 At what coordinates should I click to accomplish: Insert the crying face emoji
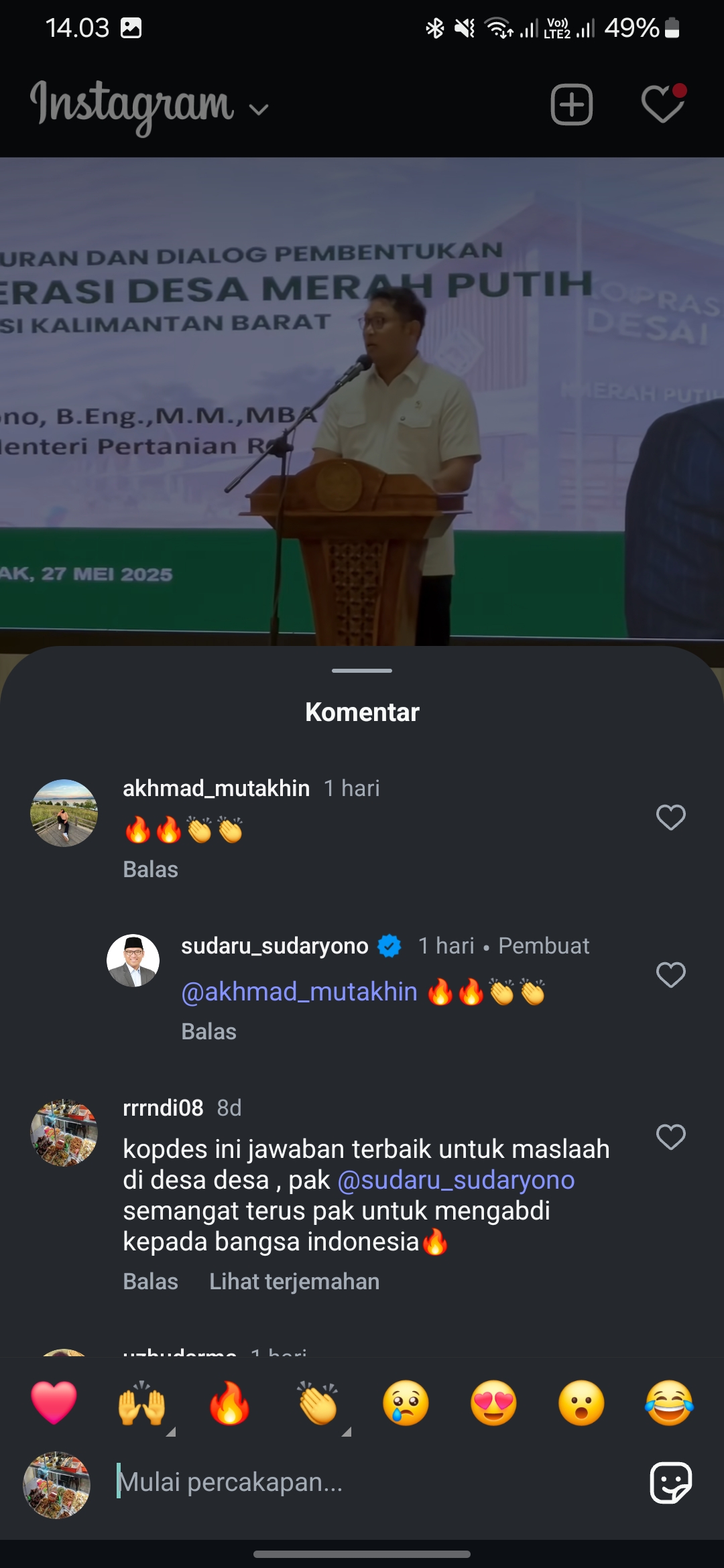coord(406,1402)
